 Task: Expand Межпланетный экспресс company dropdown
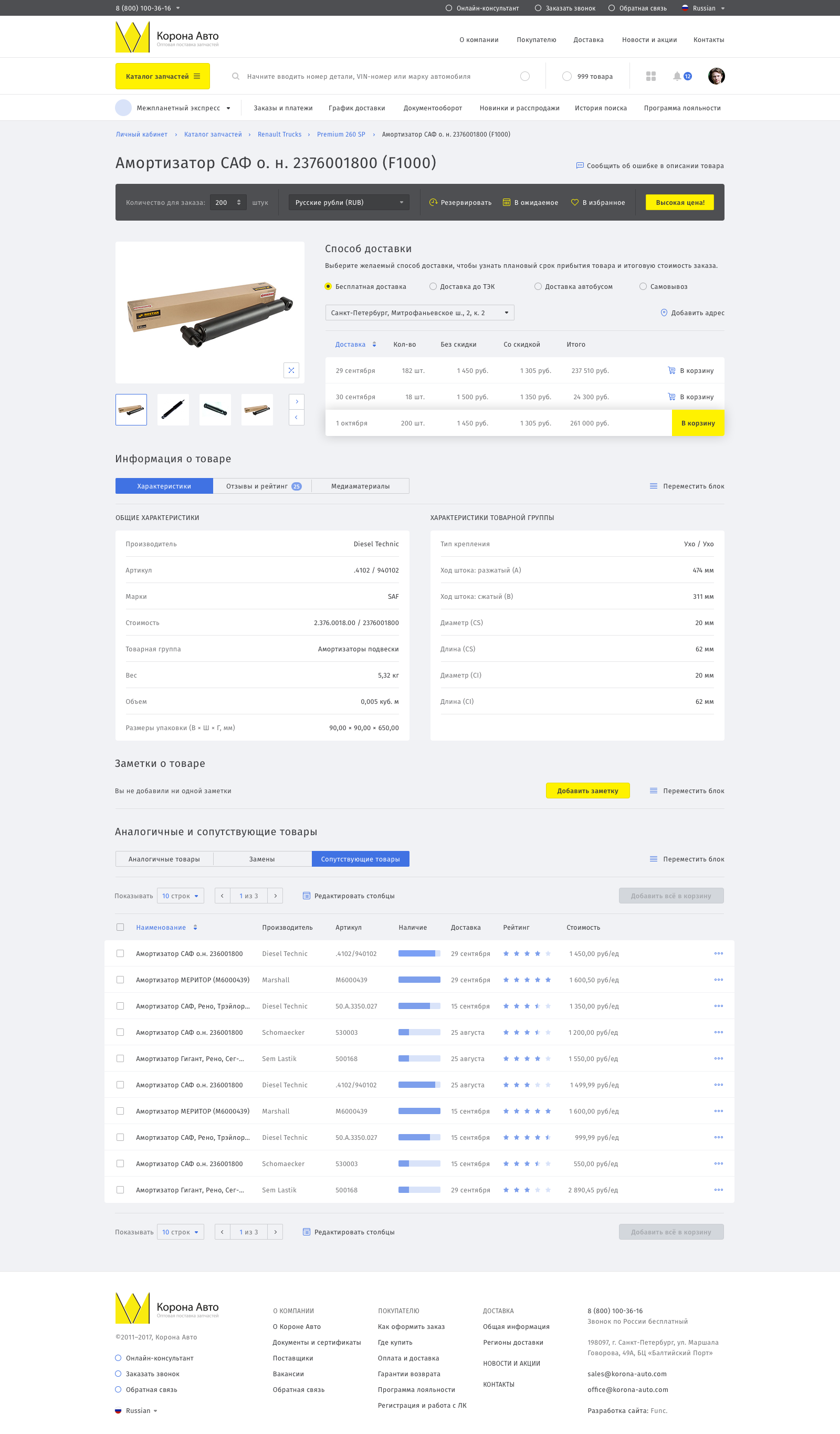[x=228, y=108]
